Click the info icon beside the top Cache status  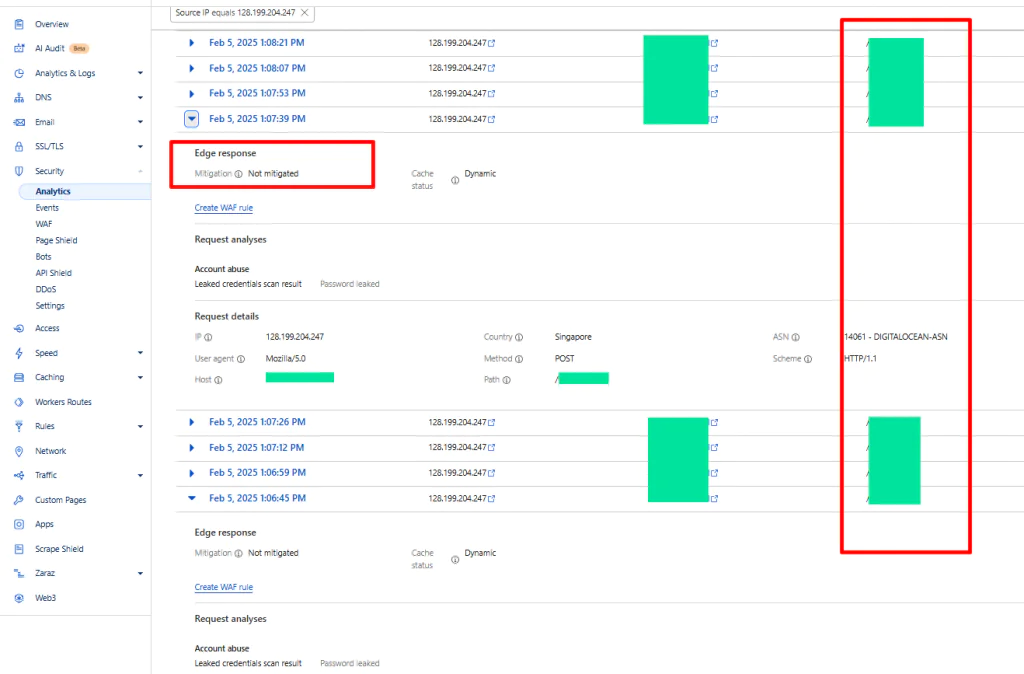(455, 180)
